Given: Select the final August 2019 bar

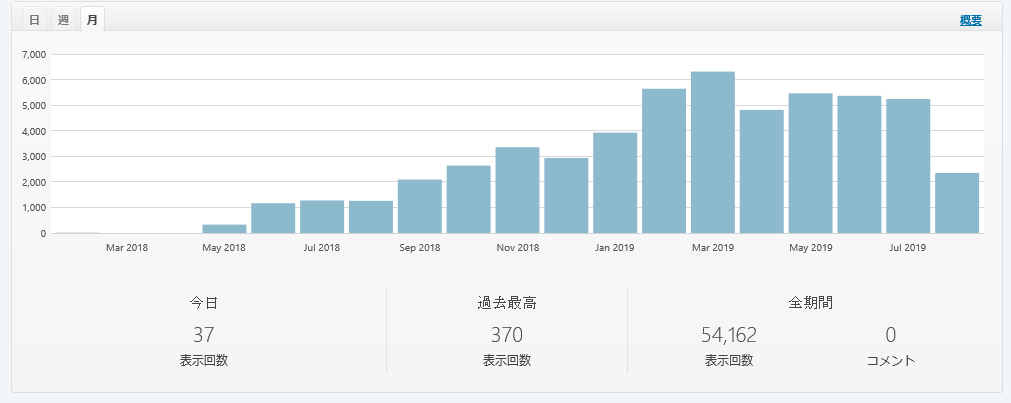Looking at the screenshot, I should (957, 203).
